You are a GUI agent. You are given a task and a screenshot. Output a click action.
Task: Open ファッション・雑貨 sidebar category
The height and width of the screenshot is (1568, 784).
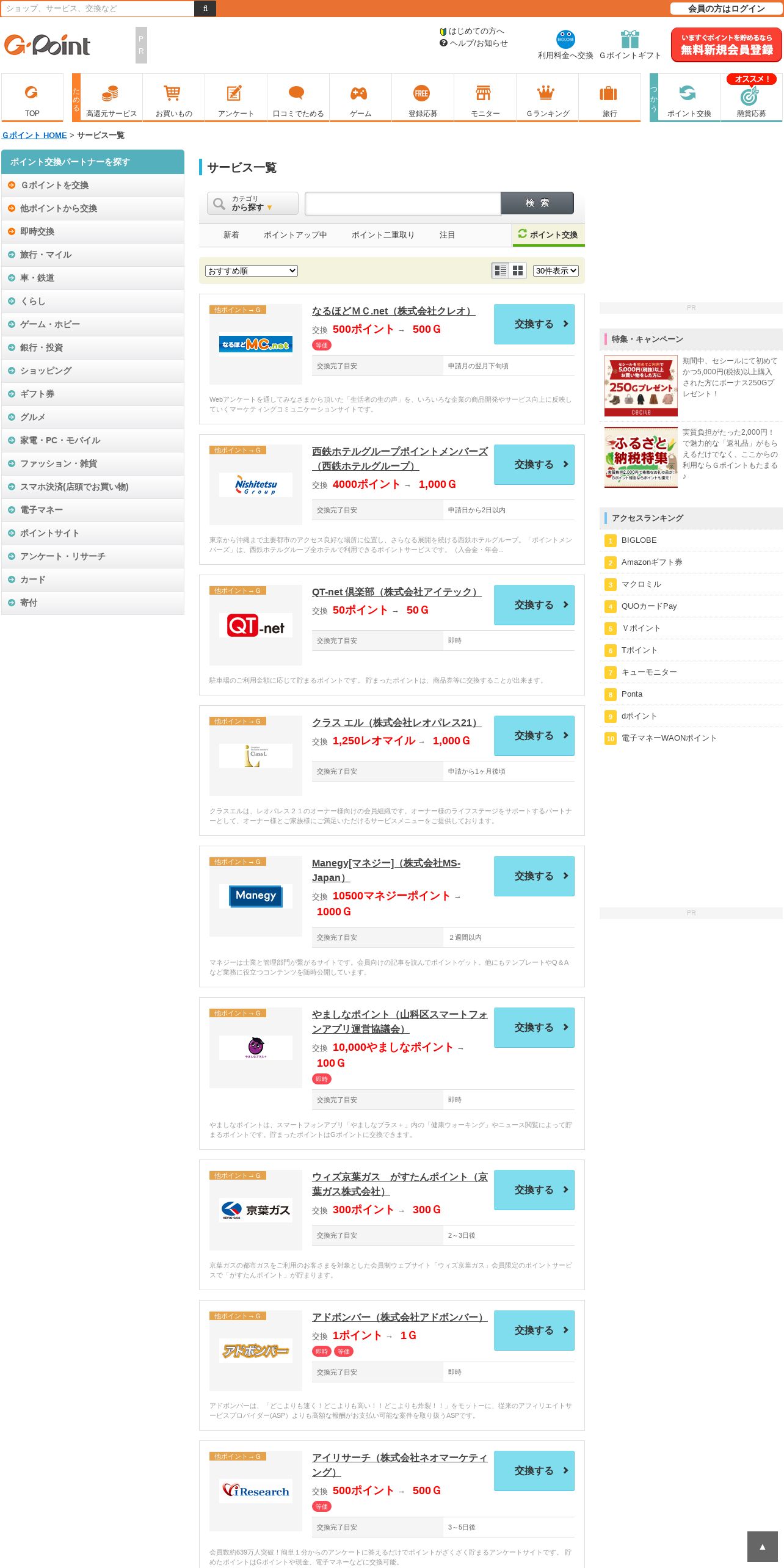(x=93, y=463)
